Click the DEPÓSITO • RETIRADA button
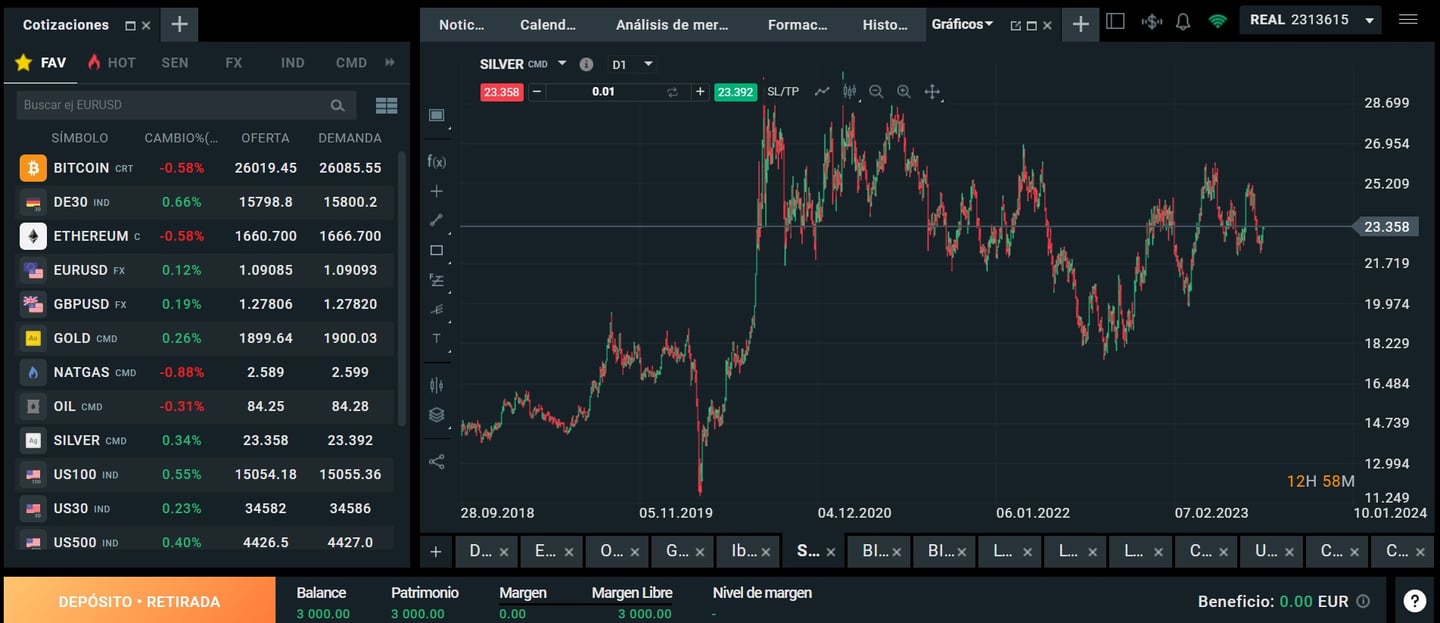The width and height of the screenshot is (1440, 623). click(139, 601)
